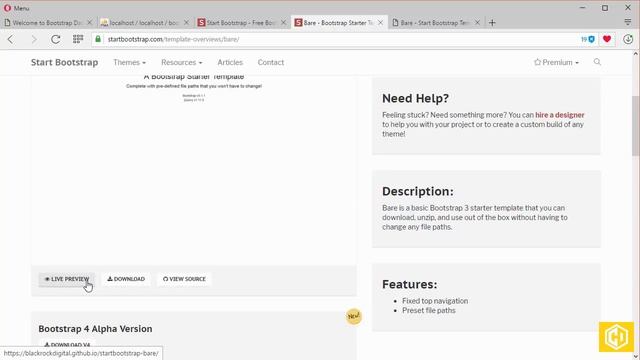This screenshot has width=640, height=360.
Task: Close the Start Bootstrap - Free tab
Action: pos(284,23)
